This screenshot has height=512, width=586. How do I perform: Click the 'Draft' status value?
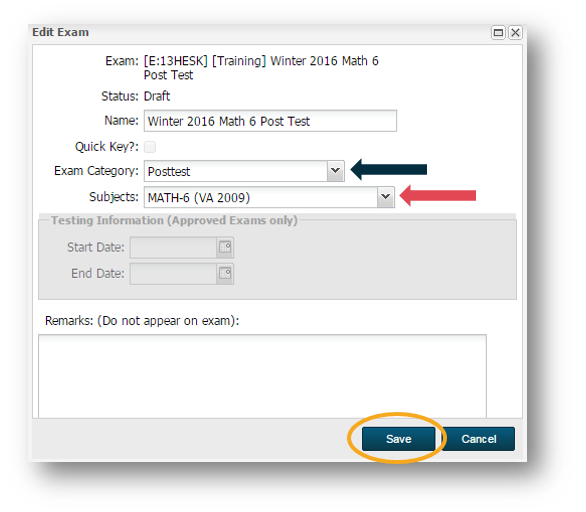click(157, 96)
